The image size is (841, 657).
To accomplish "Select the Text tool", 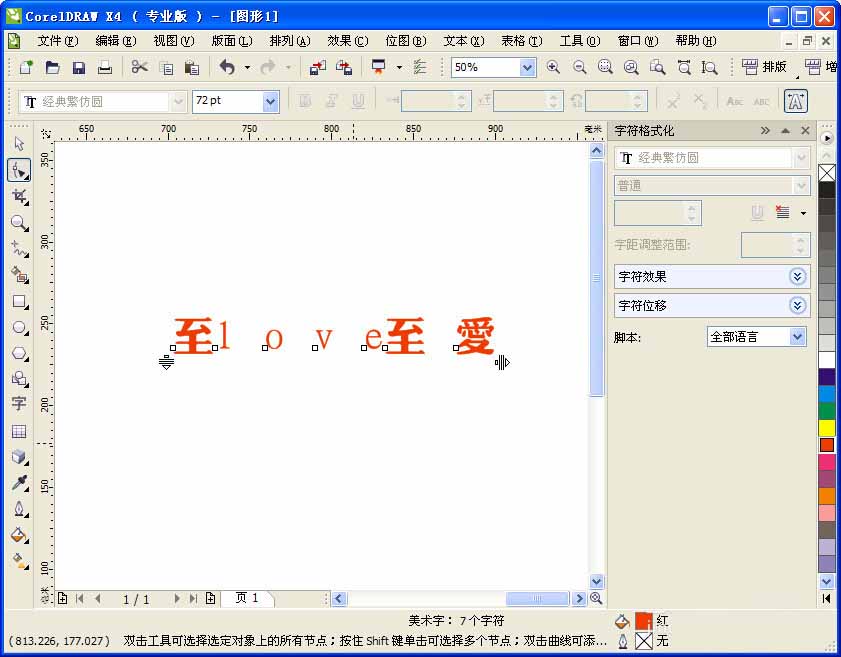I will (19, 404).
